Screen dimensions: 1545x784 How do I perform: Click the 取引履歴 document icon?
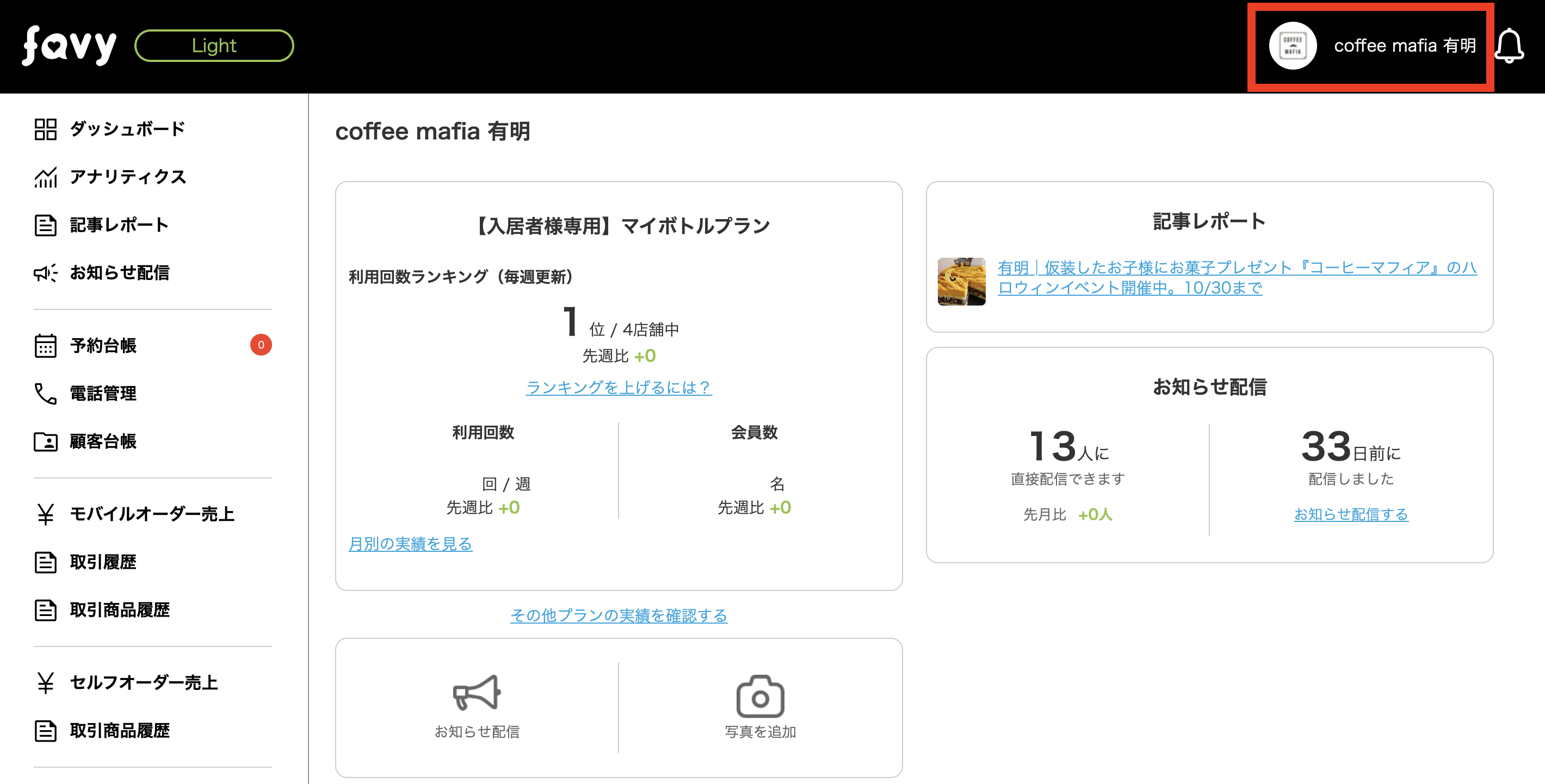pos(46,562)
